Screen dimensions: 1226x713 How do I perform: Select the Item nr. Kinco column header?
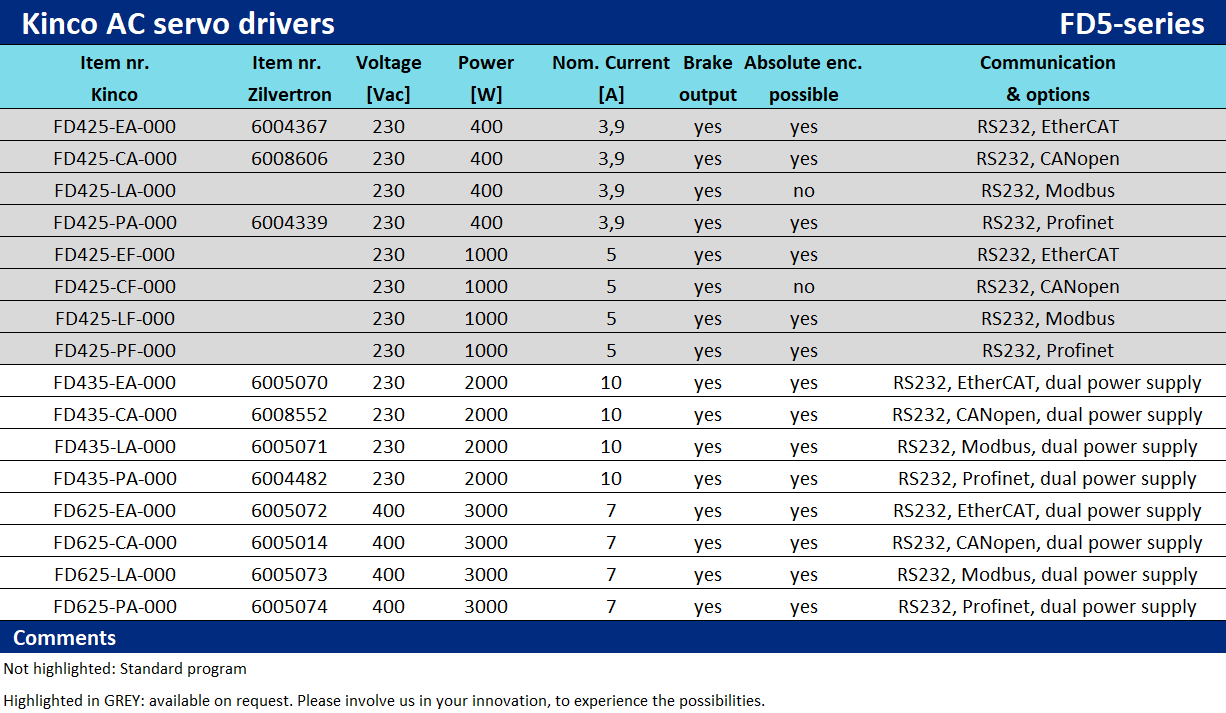point(115,78)
